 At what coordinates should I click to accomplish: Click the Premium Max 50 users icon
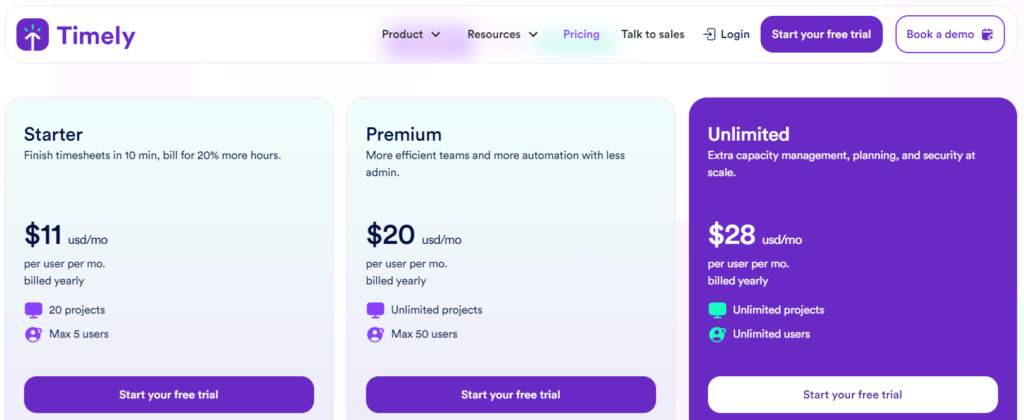[376, 334]
